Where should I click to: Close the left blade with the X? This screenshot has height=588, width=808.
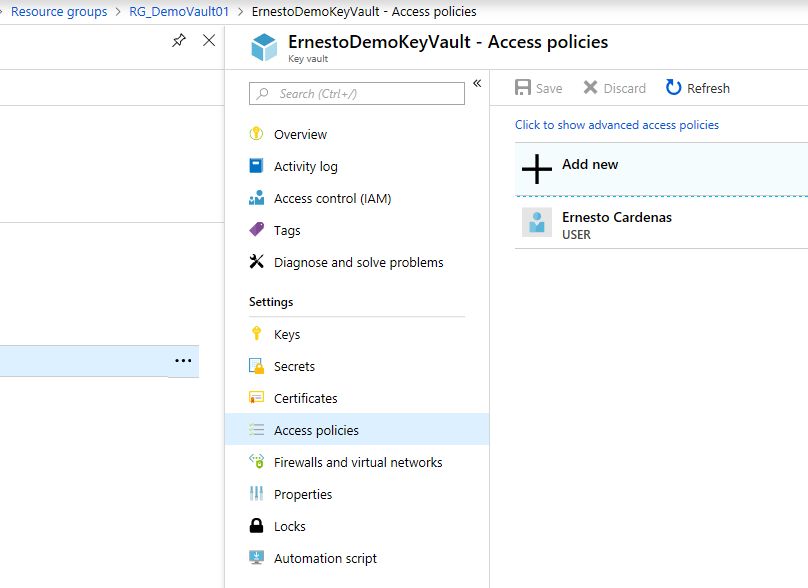pos(209,40)
